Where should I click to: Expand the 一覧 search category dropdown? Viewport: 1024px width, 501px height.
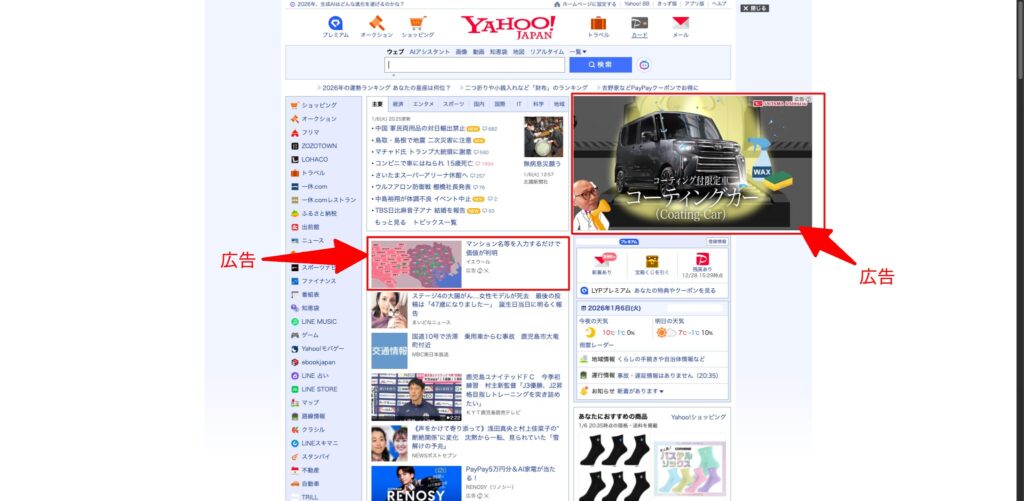click(578, 51)
